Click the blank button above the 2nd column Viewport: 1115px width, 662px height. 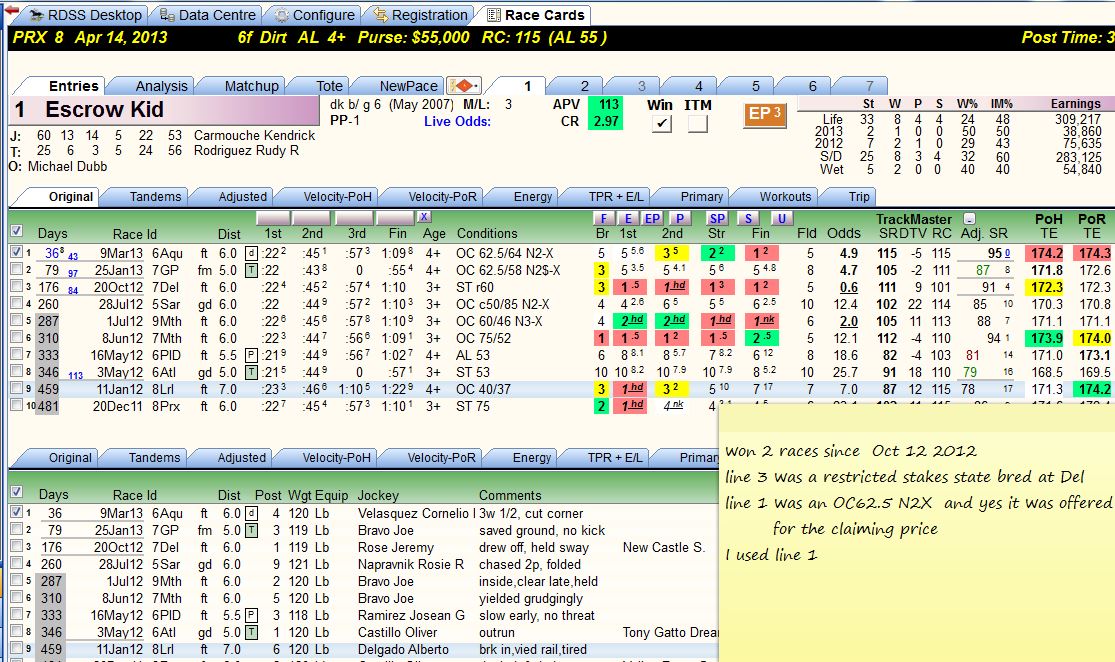[311, 218]
